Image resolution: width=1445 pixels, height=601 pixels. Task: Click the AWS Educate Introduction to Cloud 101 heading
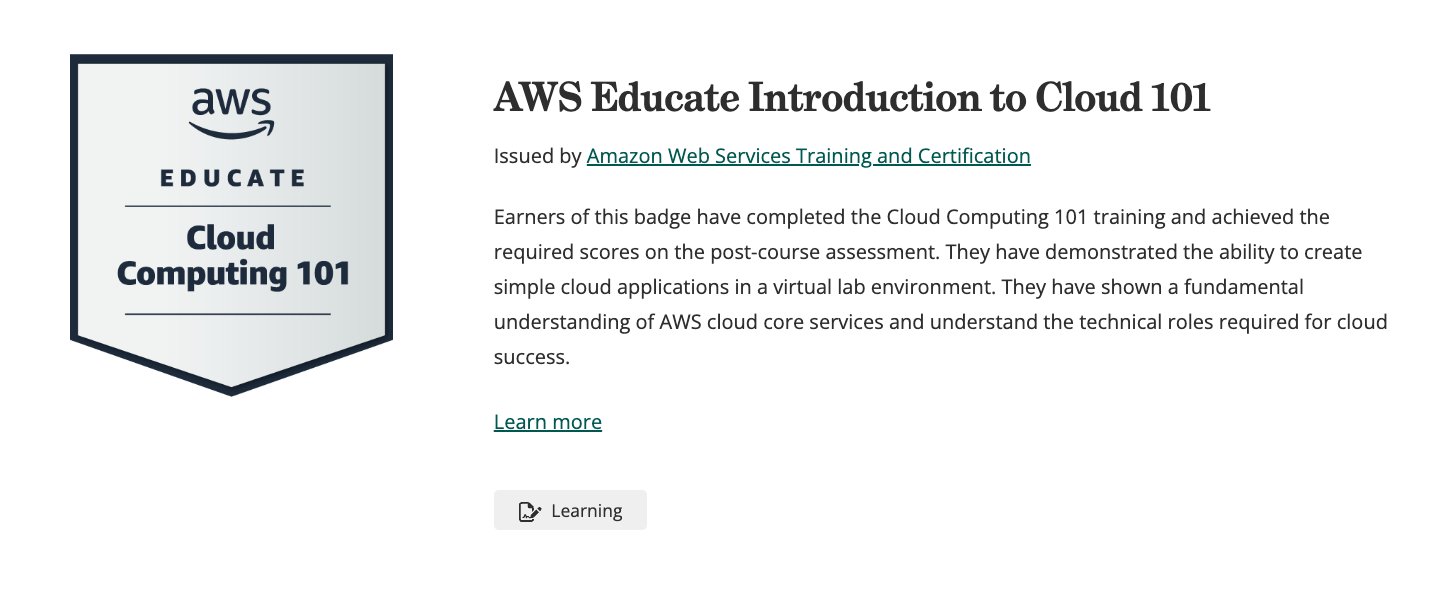coord(852,98)
